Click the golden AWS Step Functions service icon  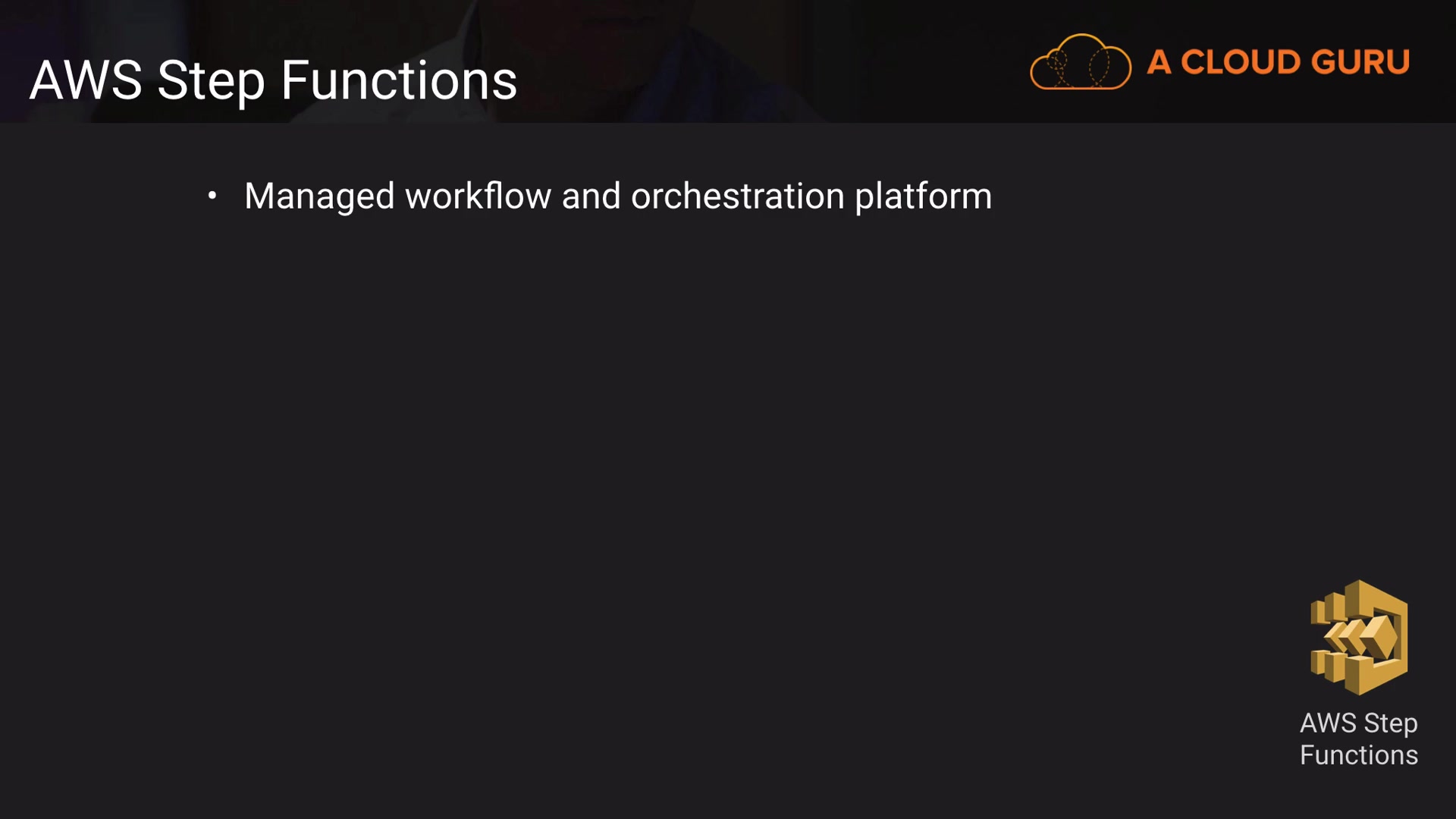(1359, 638)
